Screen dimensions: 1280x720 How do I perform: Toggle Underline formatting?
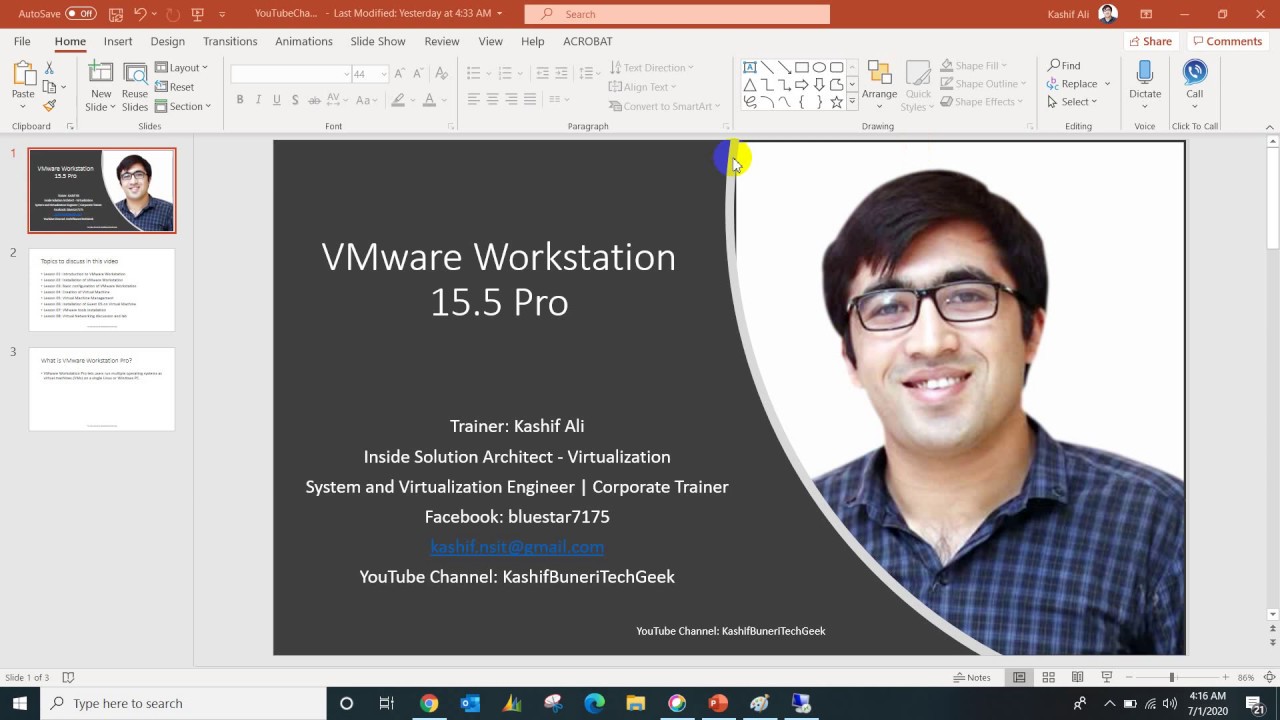click(x=277, y=100)
